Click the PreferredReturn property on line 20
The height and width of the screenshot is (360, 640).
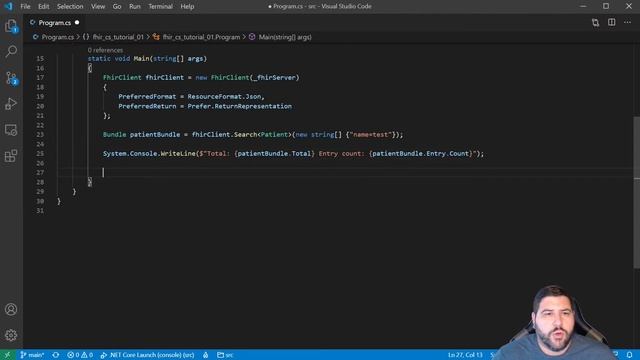click(x=147, y=106)
